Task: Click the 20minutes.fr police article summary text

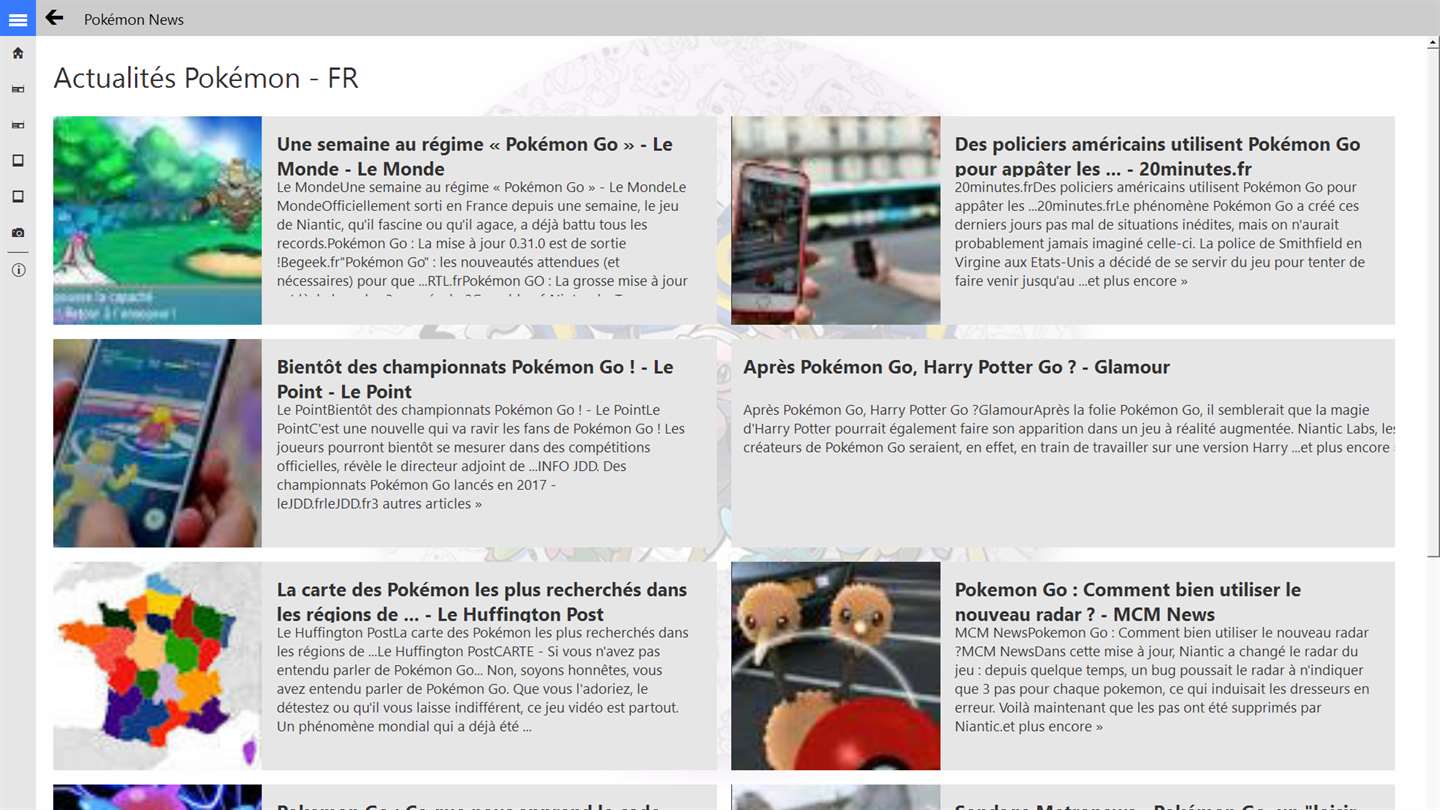Action: (x=1160, y=234)
